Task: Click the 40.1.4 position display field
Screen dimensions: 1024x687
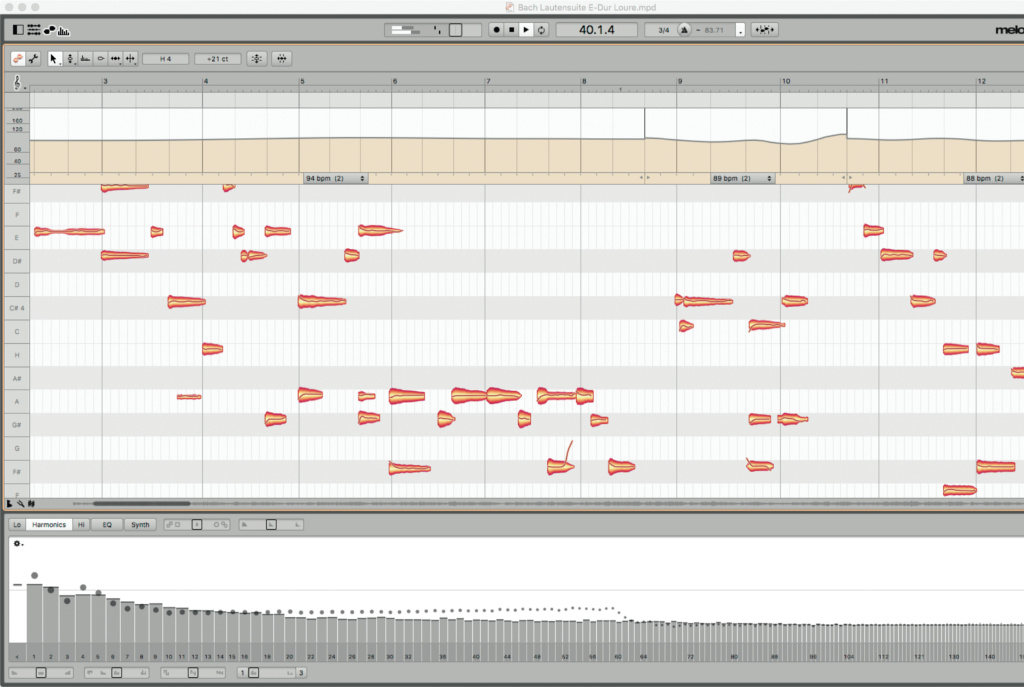Action: coord(597,30)
